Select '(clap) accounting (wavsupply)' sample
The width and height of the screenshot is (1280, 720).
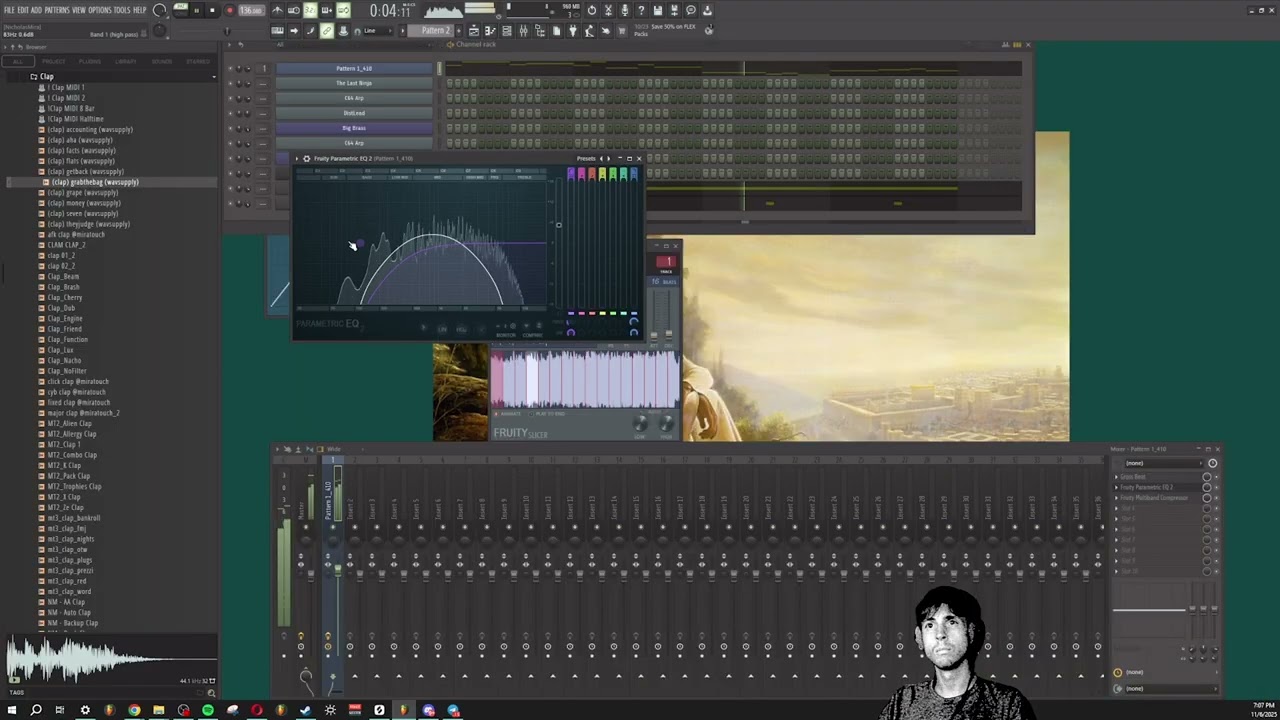pyautogui.click(x=90, y=129)
